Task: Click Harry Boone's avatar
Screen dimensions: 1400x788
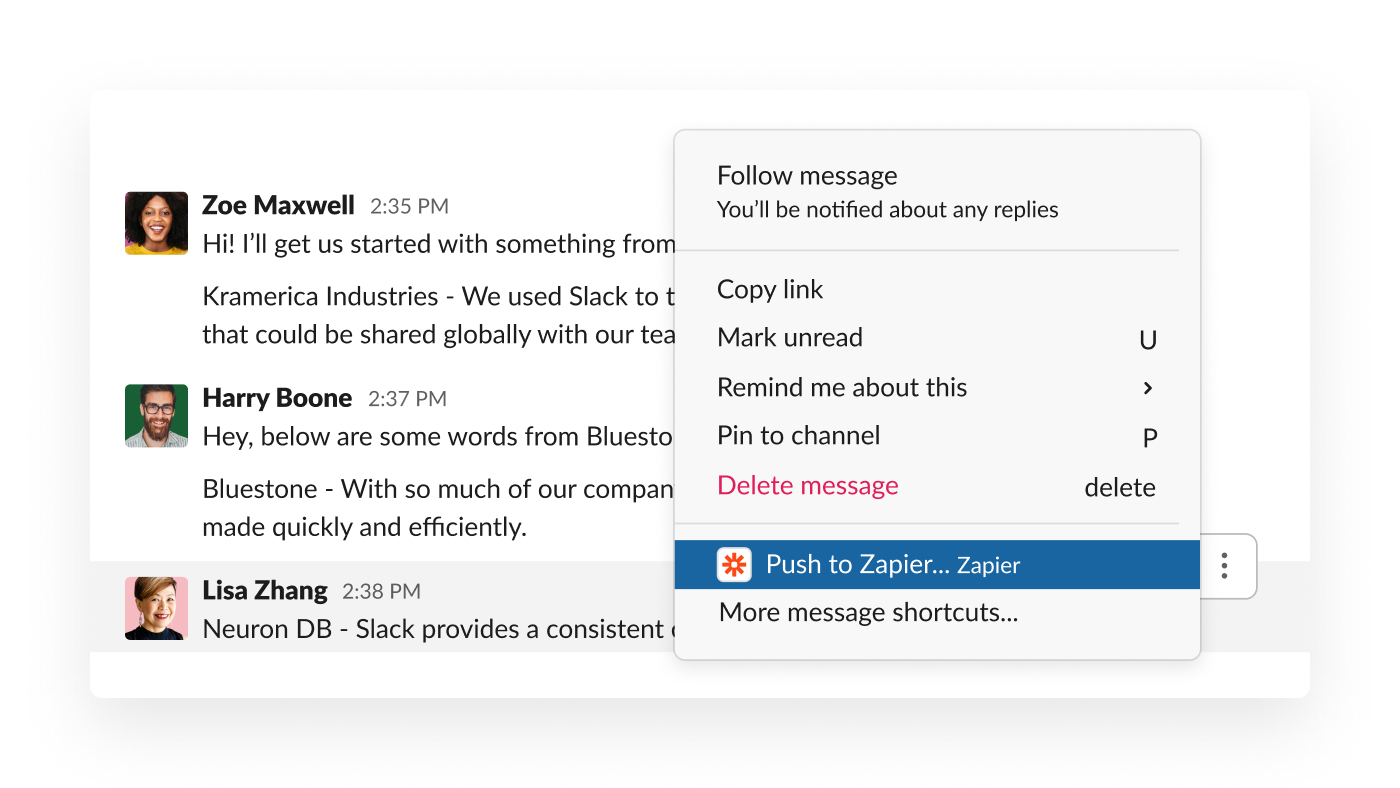Action: 155,415
